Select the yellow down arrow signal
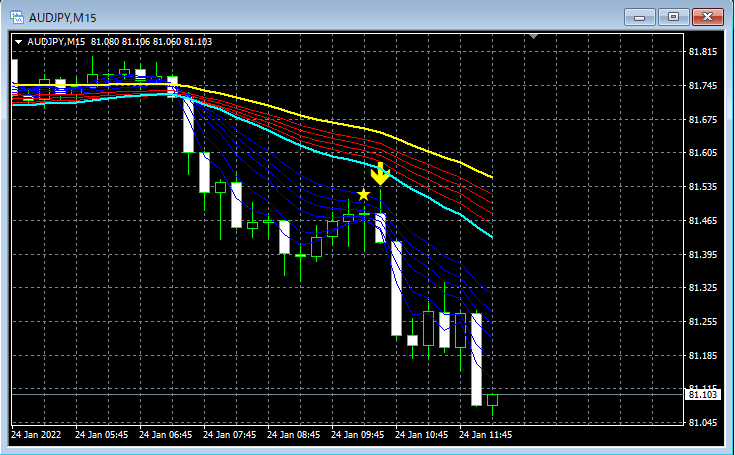The width and height of the screenshot is (735, 455). 380,174
